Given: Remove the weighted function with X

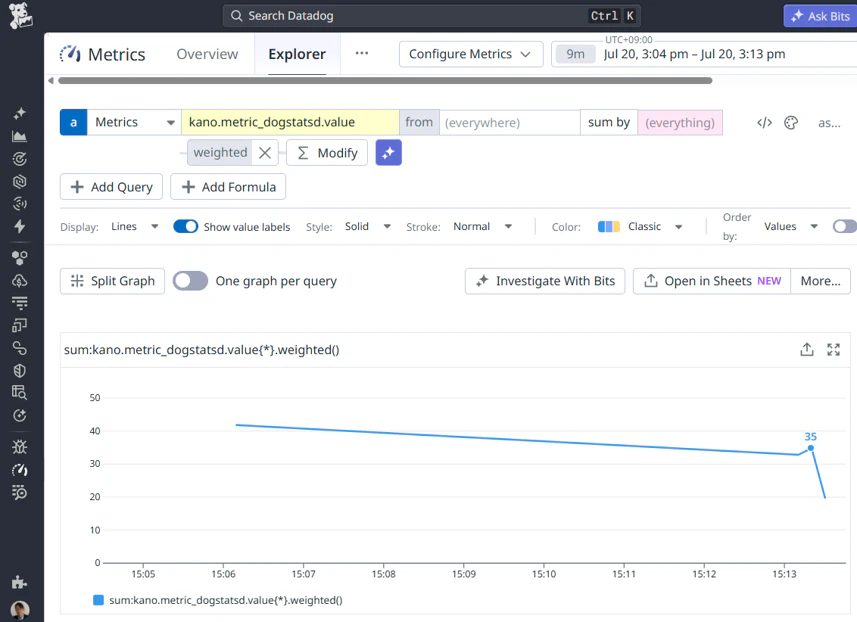Looking at the screenshot, I should point(265,152).
